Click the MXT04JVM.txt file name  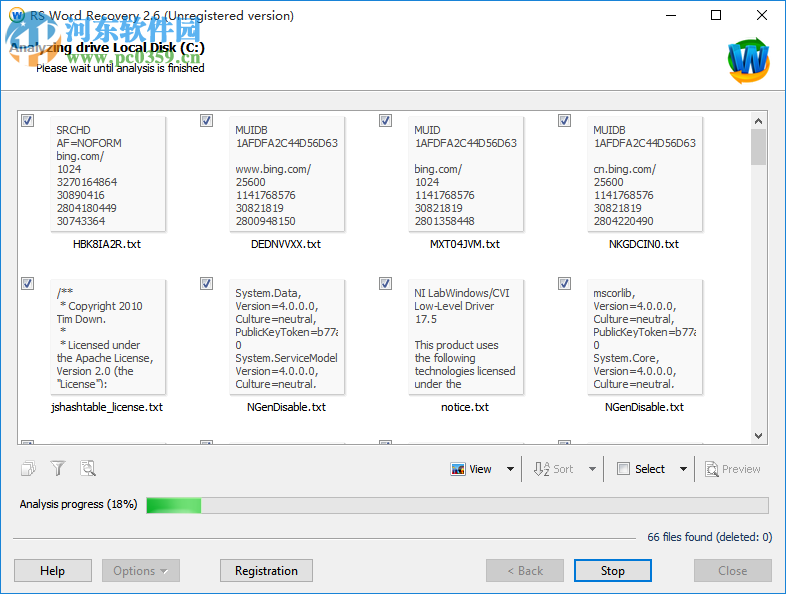tap(465, 244)
